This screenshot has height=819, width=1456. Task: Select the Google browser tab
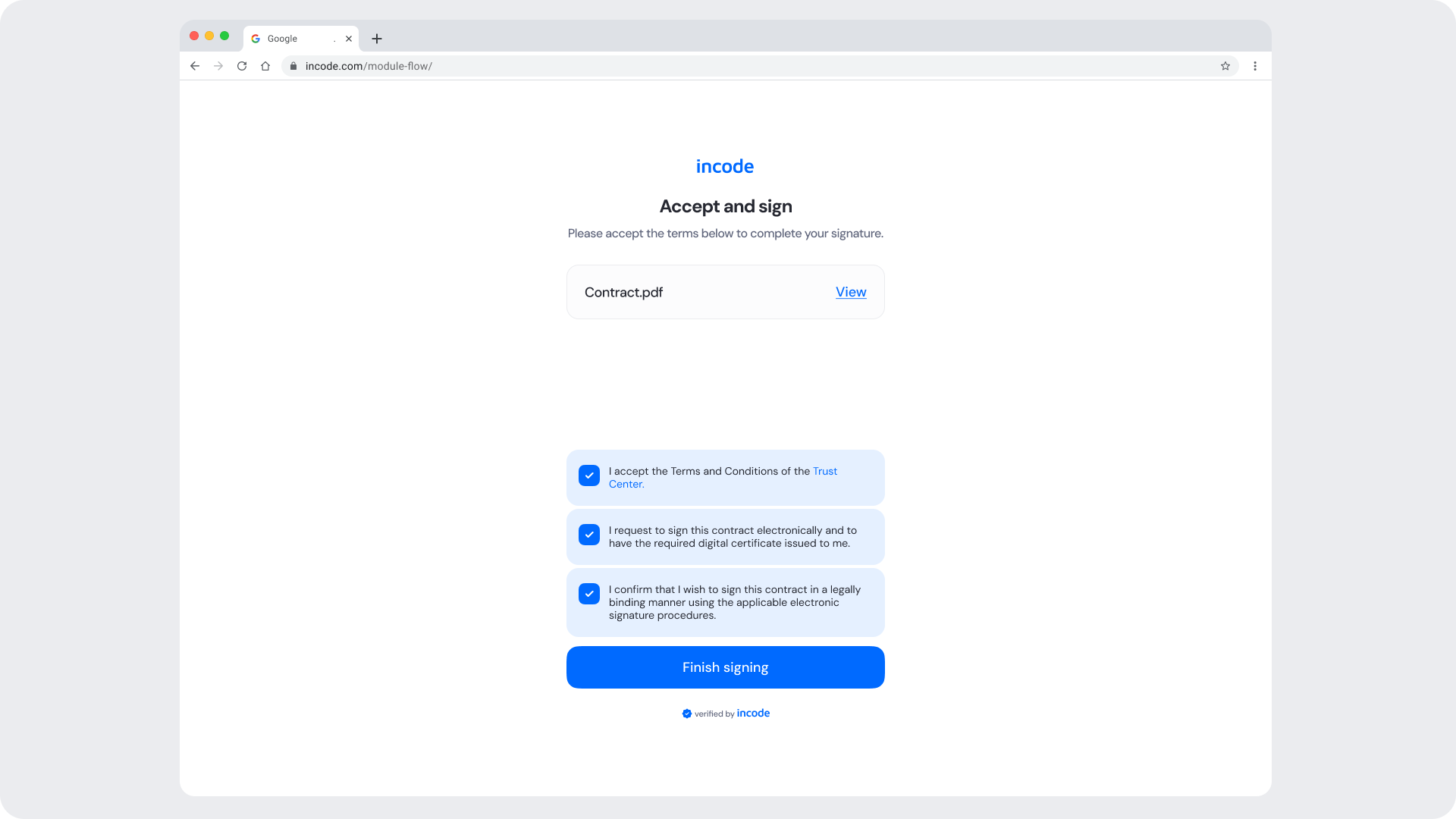[301, 39]
